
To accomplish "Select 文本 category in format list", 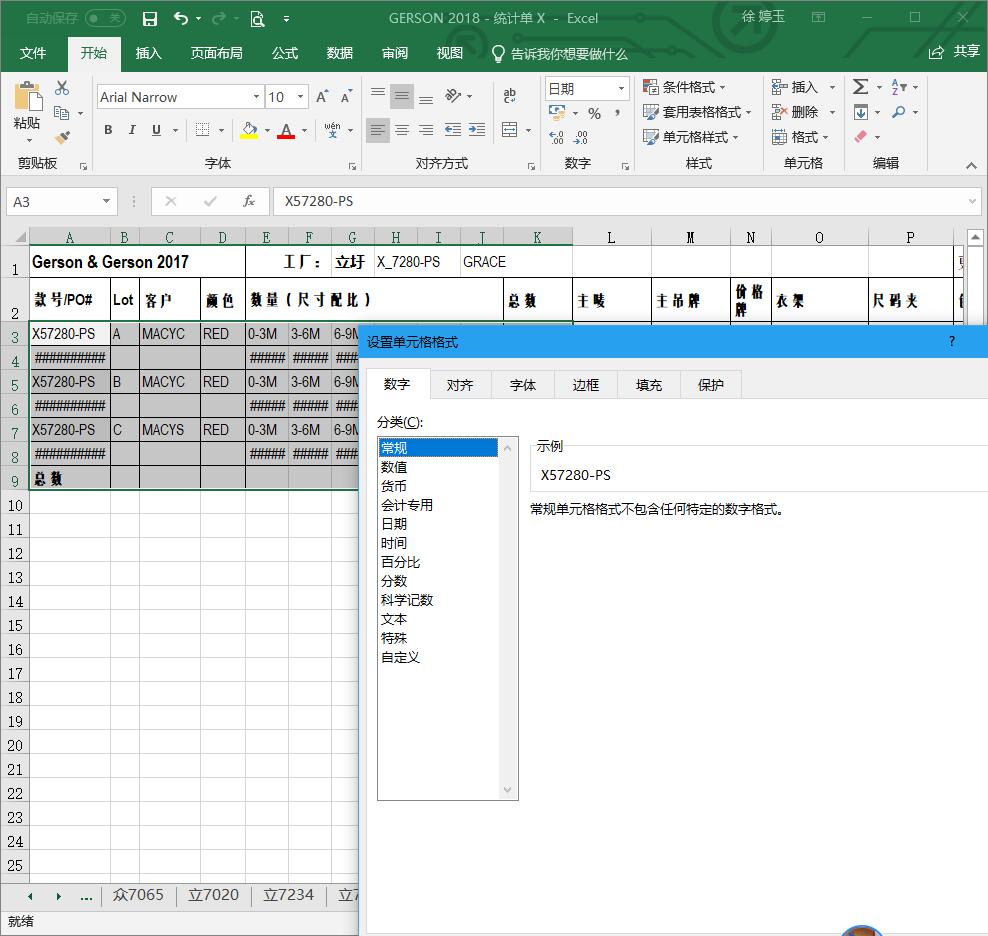I will point(394,619).
